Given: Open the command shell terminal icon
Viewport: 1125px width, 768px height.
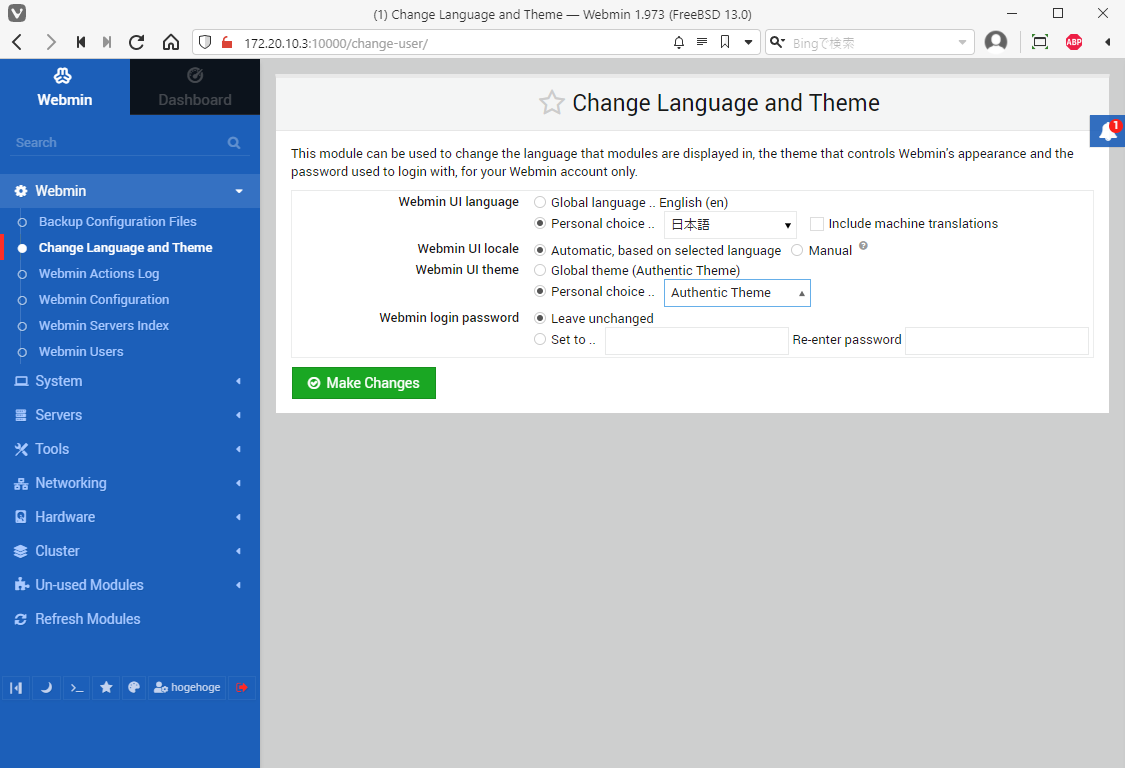Looking at the screenshot, I should 77,688.
